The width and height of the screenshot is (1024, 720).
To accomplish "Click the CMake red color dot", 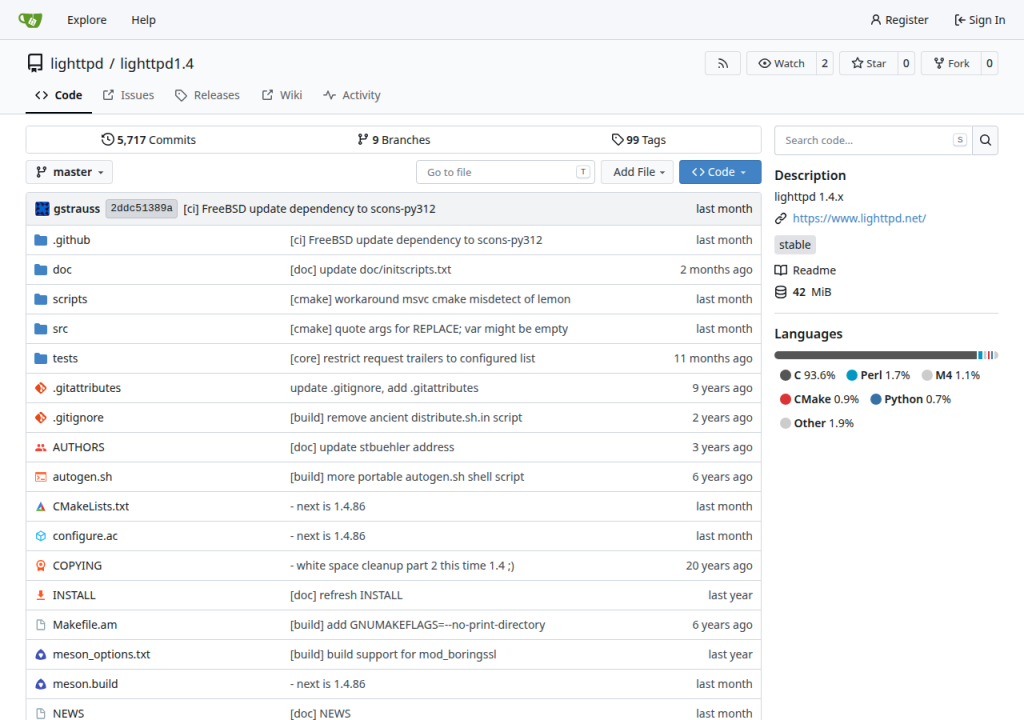I will point(786,399).
